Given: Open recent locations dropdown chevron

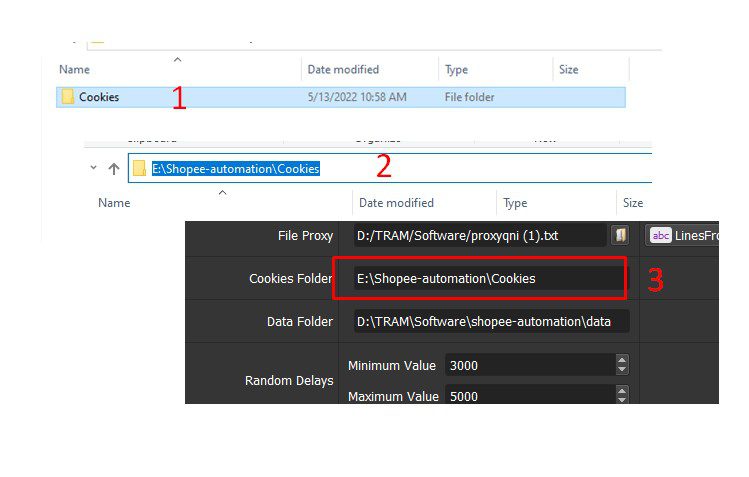Looking at the screenshot, I should (x=93, y=168).
